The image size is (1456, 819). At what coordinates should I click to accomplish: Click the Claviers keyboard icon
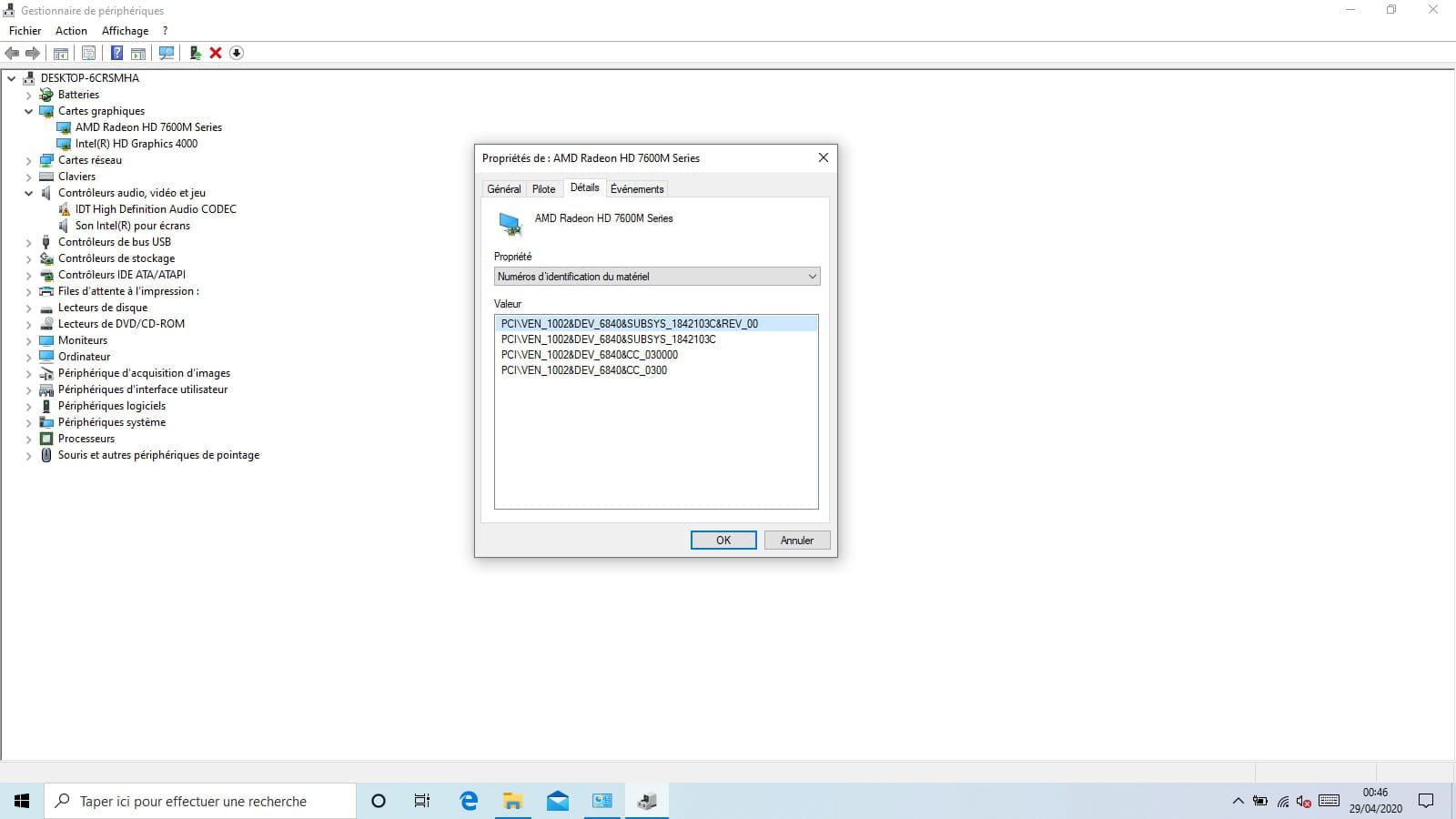46,177
